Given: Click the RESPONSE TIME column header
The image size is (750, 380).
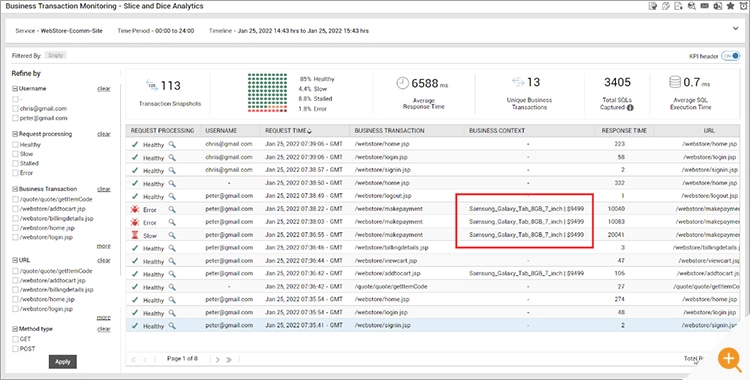Looking at the screenshot, I should point(624,131).
